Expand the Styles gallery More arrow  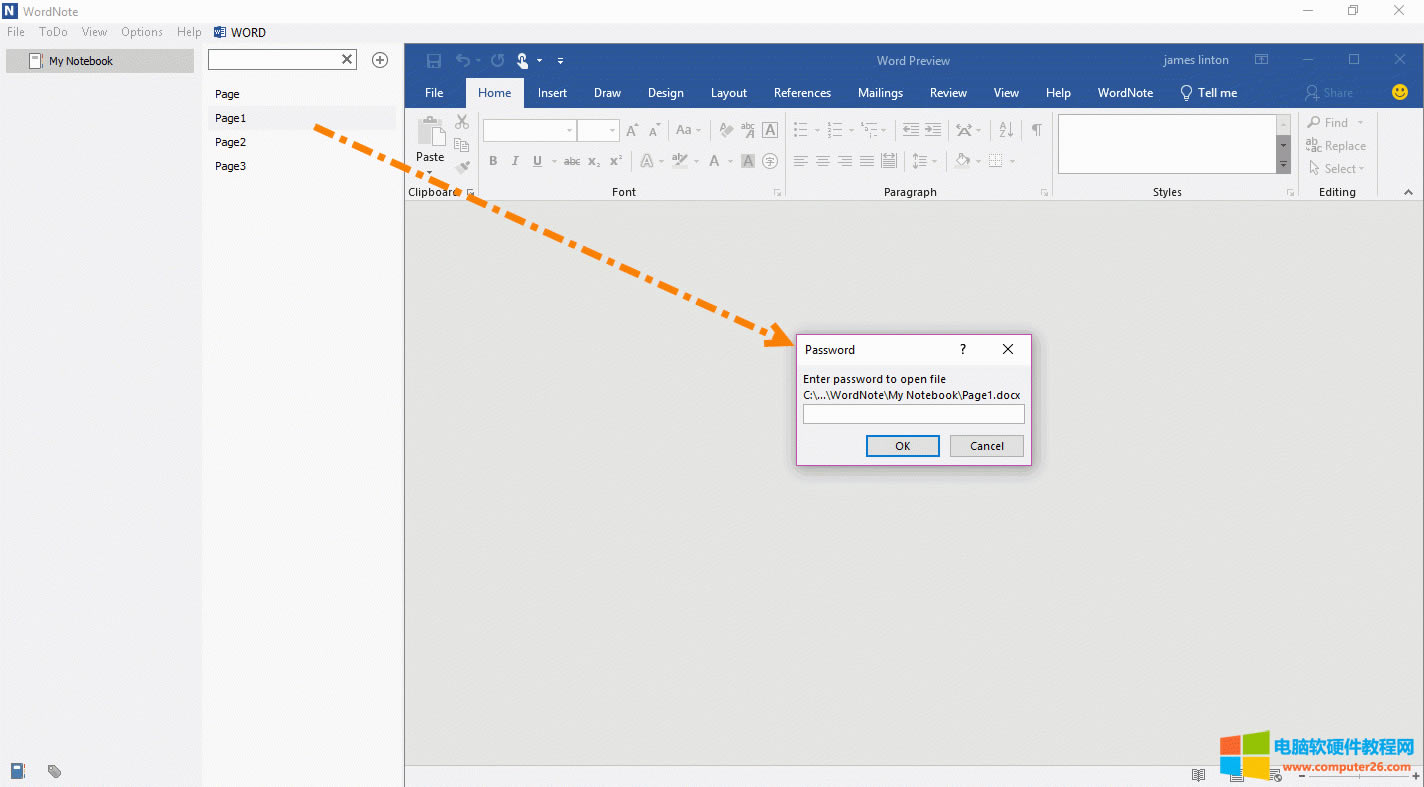pyautogui.click(x=1283, y=165)
